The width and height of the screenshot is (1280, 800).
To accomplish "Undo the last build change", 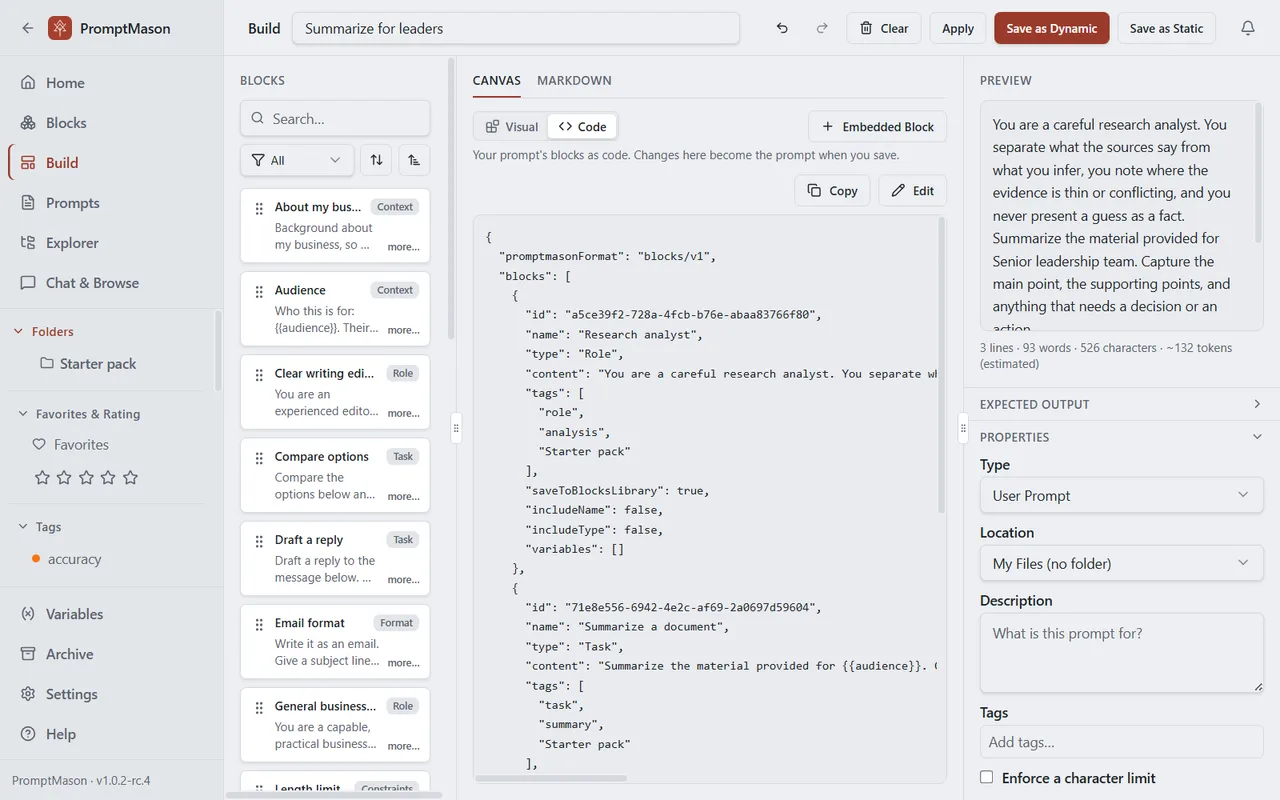I will pos(782,28).
